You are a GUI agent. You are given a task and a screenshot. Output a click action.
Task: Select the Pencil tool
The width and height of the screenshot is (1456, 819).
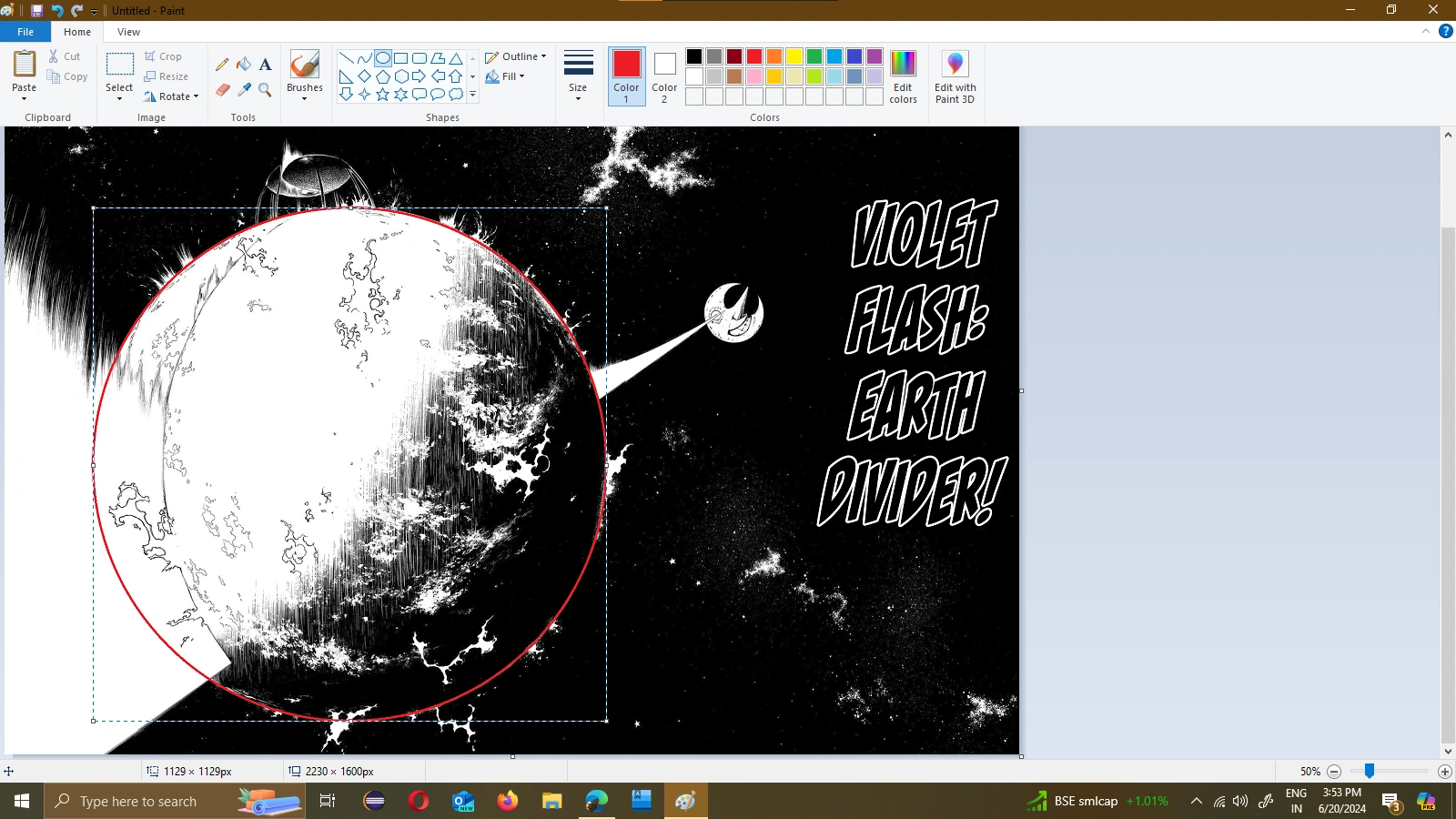point(222,65)
